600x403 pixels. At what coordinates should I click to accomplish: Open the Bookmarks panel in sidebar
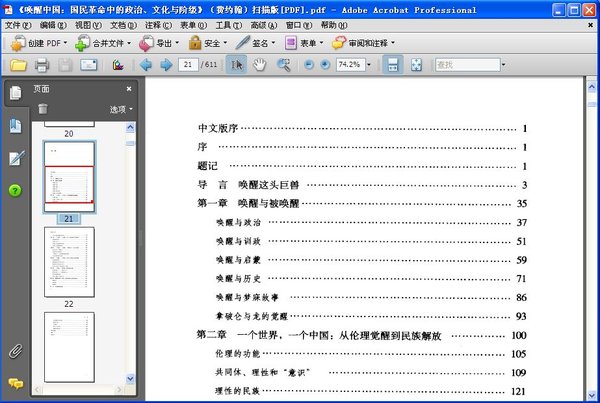click(15, 125)
